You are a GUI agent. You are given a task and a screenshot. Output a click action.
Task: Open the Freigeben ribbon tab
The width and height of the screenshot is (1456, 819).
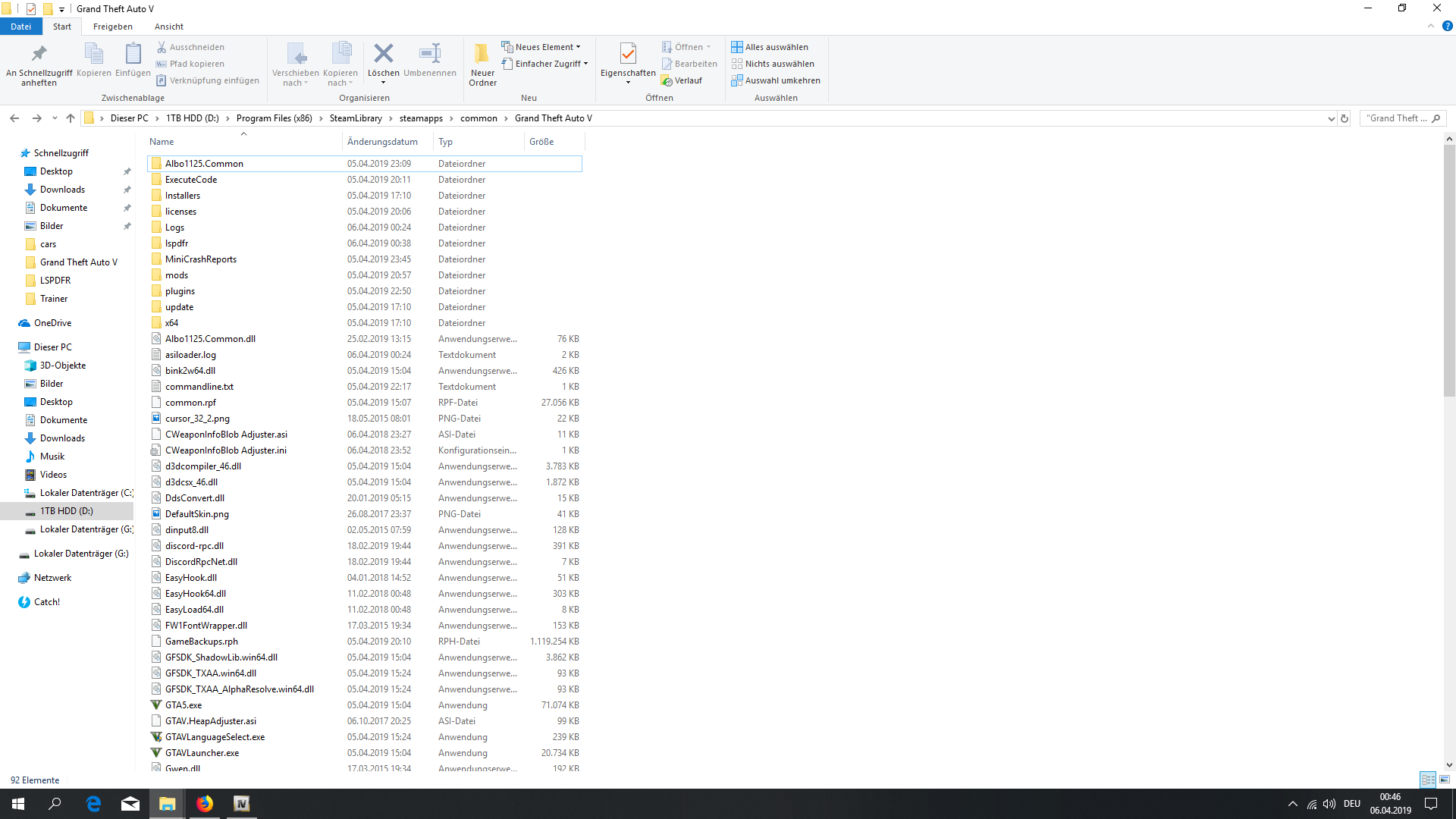click(x=112, y=27)
